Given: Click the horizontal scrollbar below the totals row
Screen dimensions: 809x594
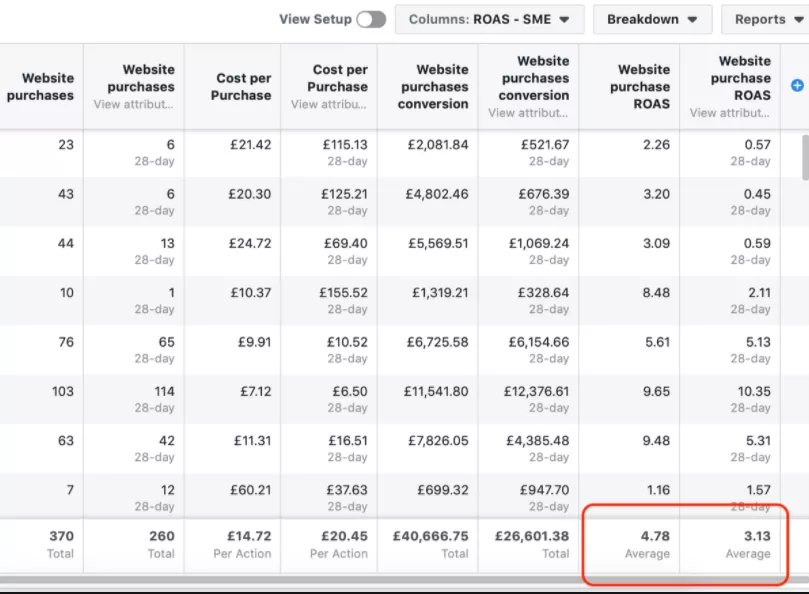Looking at the screenshot, I should click(400, 579).
